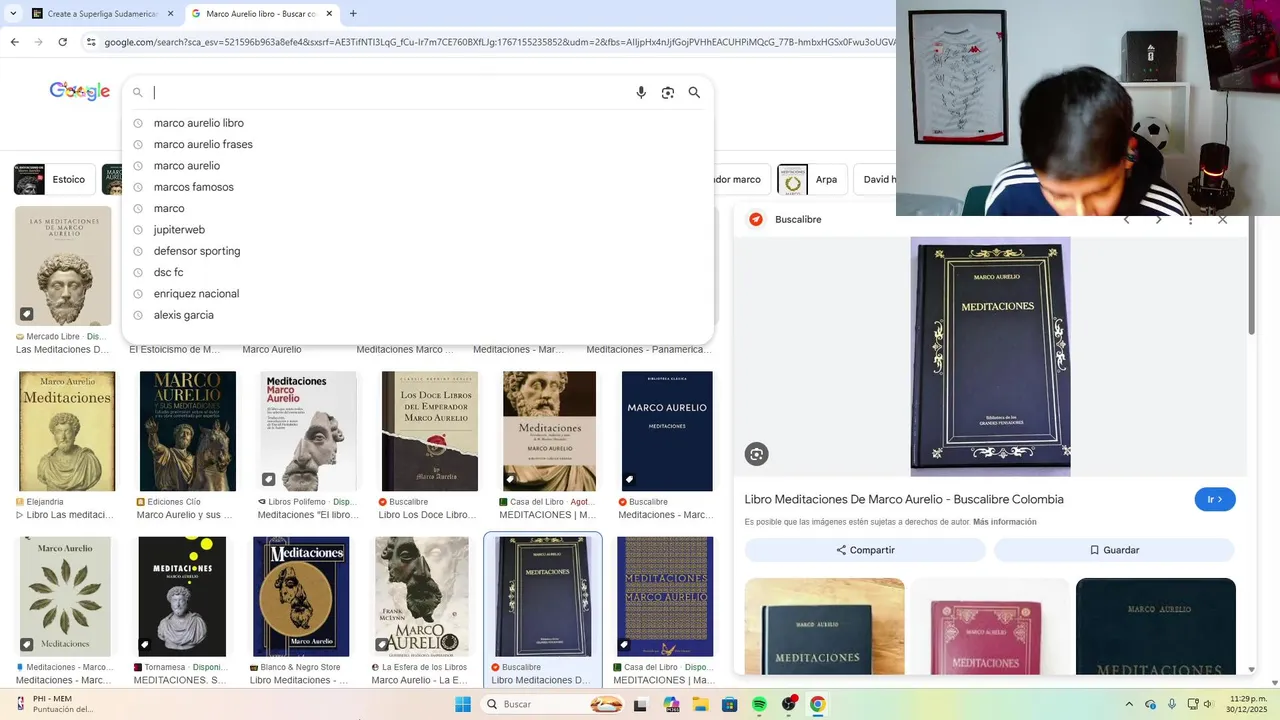Open the tab search dropdown arrow
The image size is (1280, 720).
(x=13, y=14)
